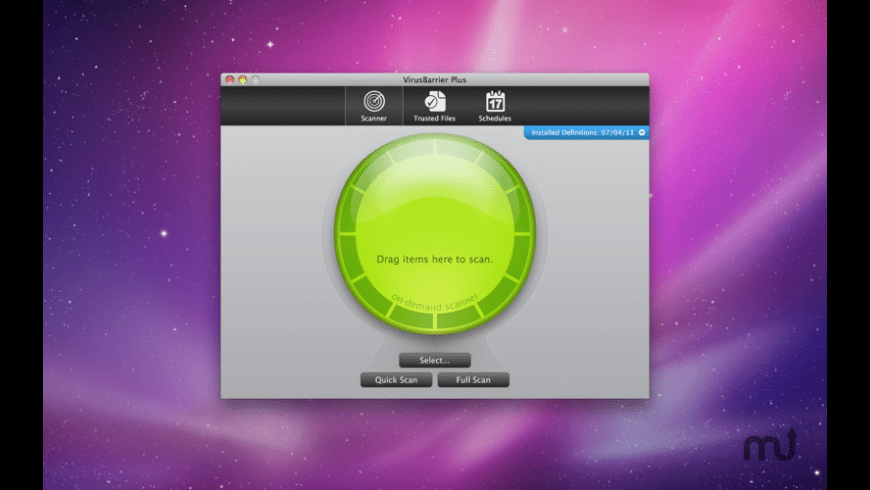Screen dimensions: 870x490
Task: Click the green on-demand scanner orb
Action: click(x=435, y=233)
